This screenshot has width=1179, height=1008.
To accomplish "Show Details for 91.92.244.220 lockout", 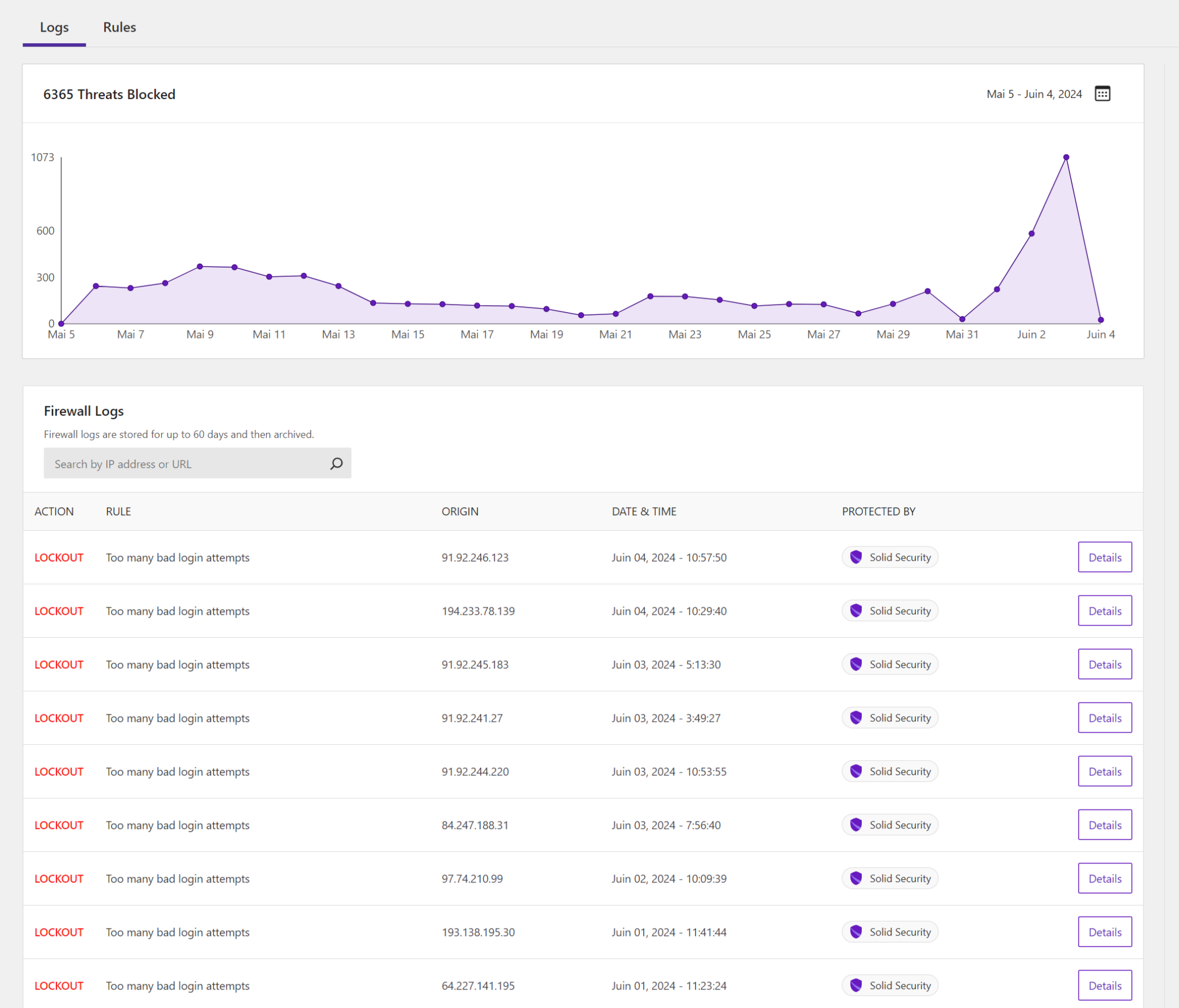I will point(1104,771).
